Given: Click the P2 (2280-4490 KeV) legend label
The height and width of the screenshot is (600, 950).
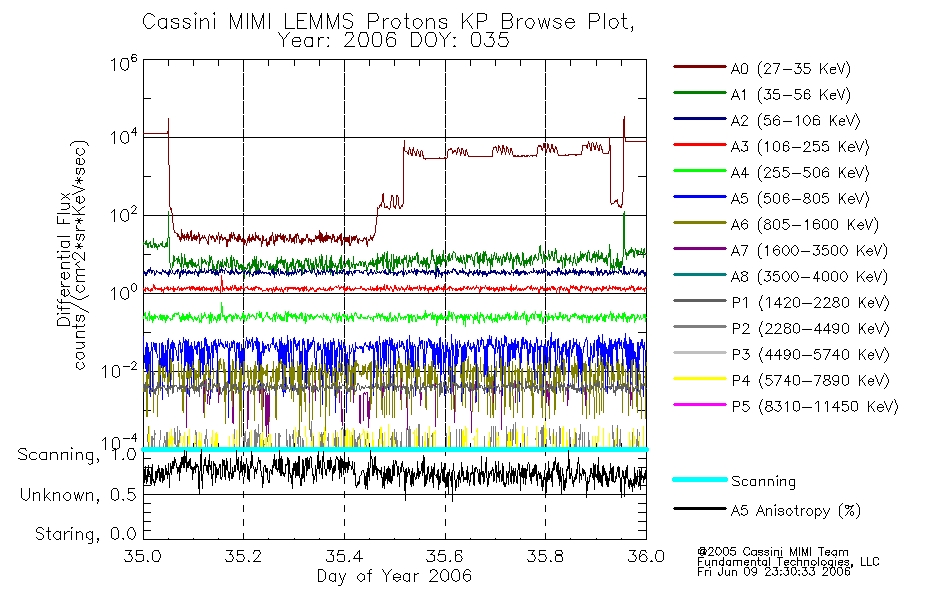Looking at the screenshot, I should click(x=810, y=329).
